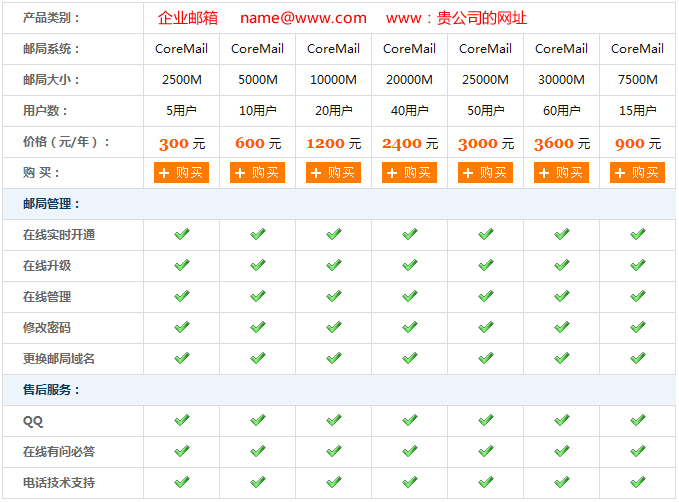Image resolution: width=679 pixels, height=502 pixels.
Task: Click 在线升级 checkmark for 25000M plan
Action: click(x=486, y=265)
